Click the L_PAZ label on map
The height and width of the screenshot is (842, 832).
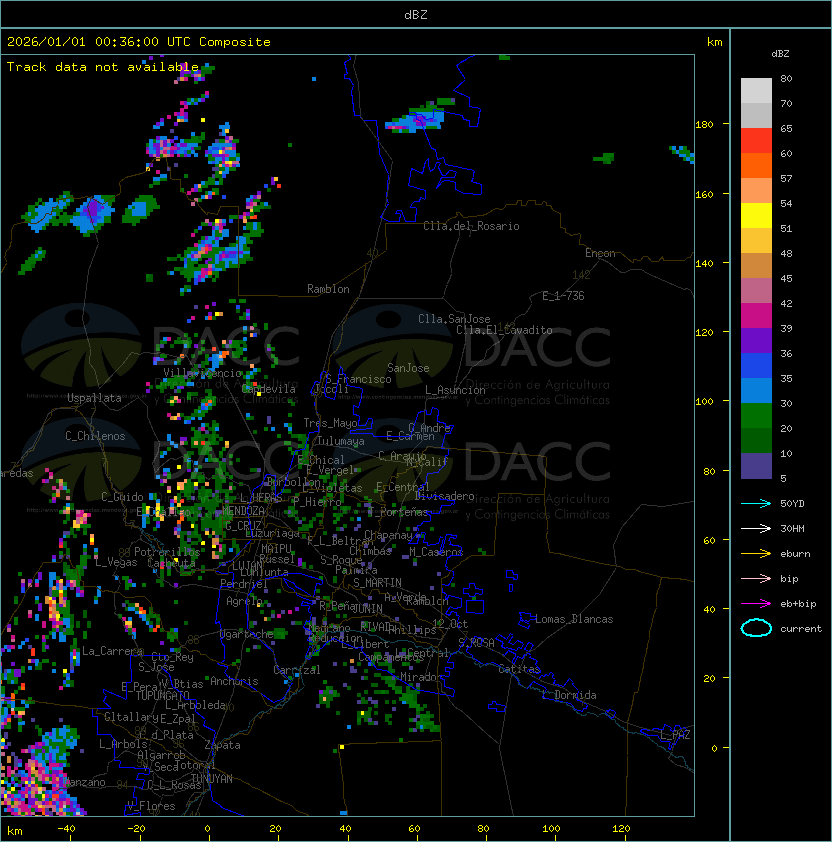coord(675,735)
